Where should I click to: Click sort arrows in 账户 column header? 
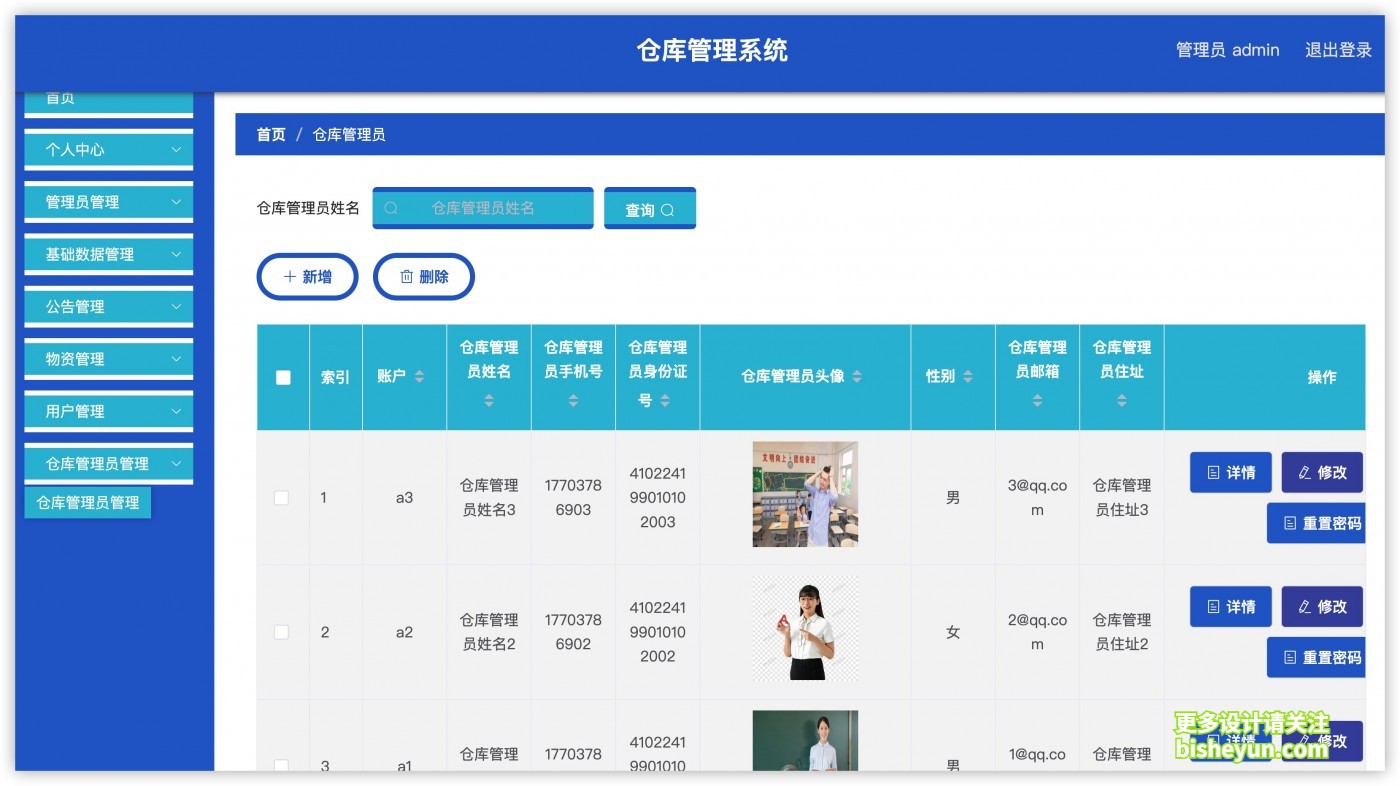point(419,377)
